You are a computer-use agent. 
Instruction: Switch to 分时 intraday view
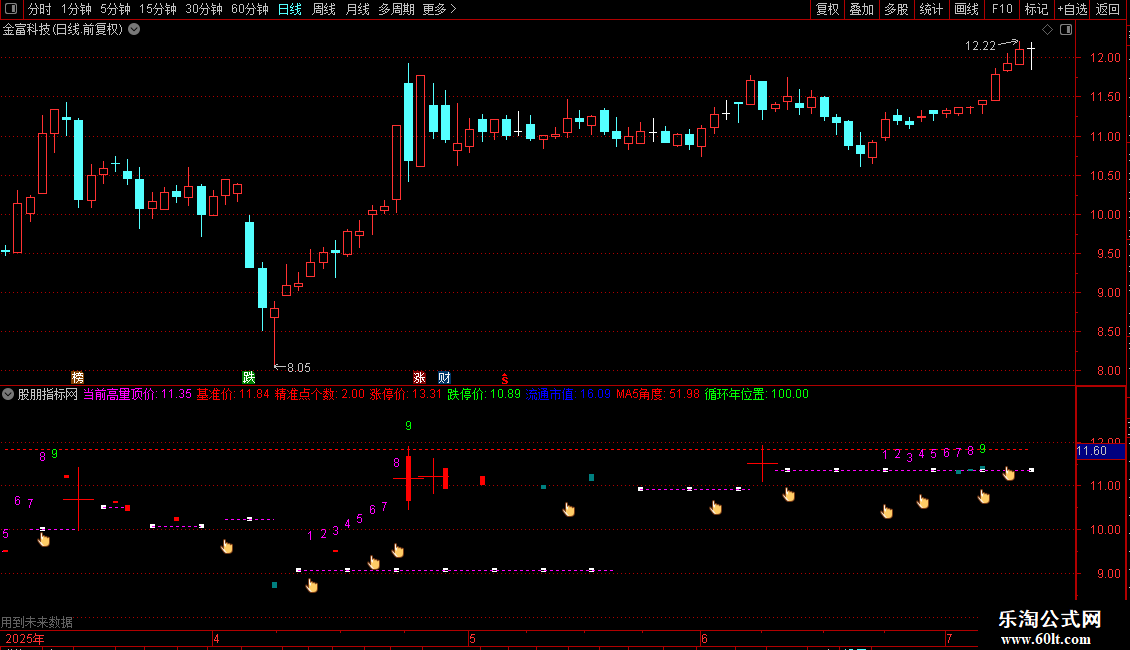tap(40, 9)
